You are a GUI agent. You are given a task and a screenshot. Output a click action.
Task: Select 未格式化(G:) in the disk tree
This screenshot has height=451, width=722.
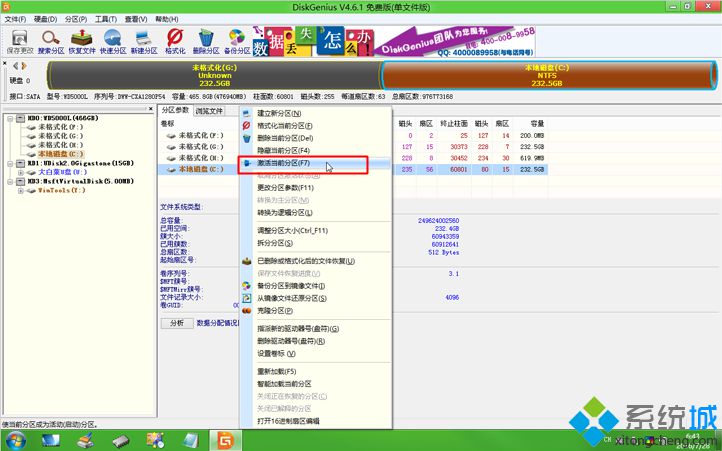click(x=60, y=136)
